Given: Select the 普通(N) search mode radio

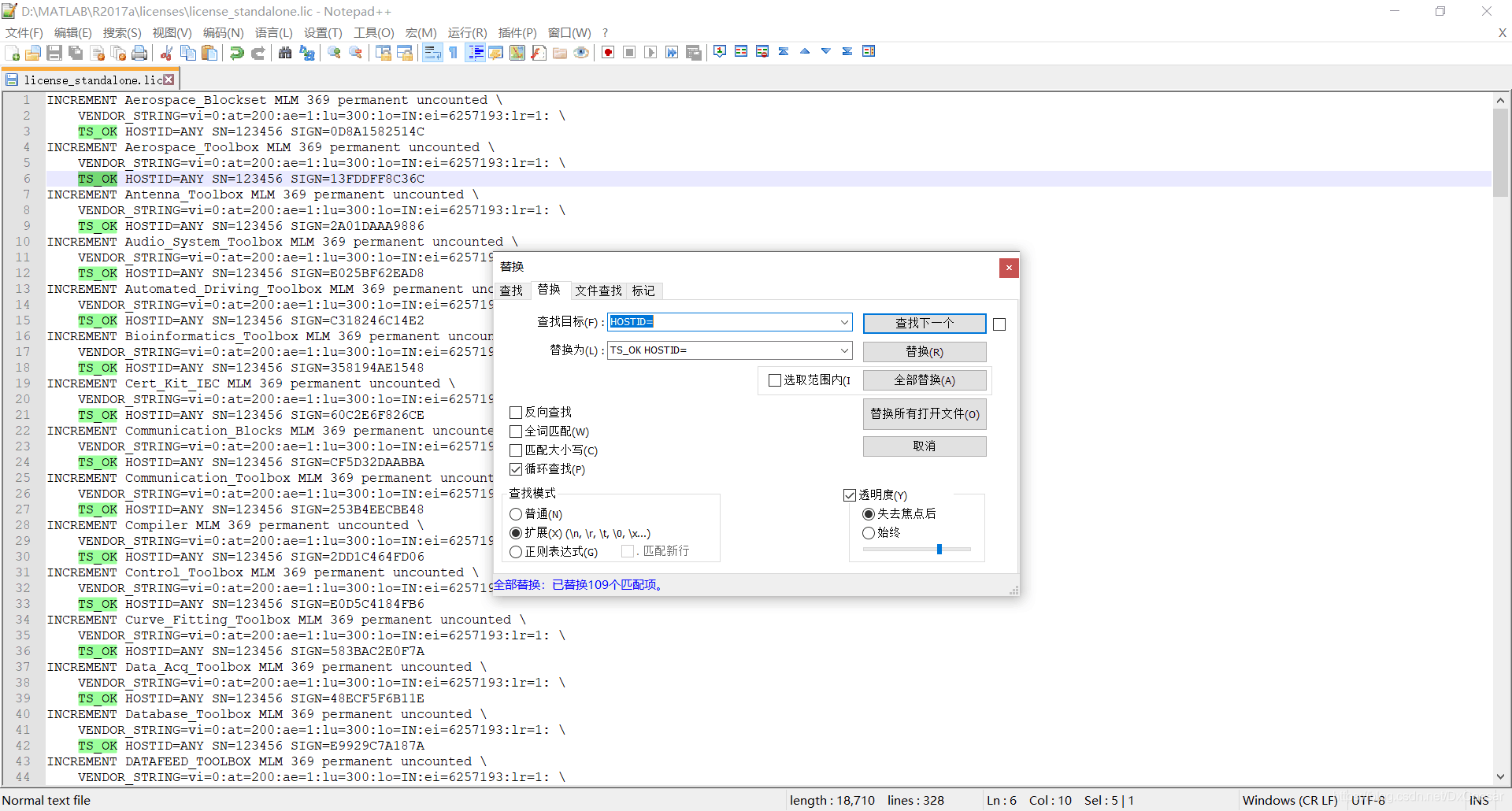Looking at the screenshot, I should pos(516,514).
